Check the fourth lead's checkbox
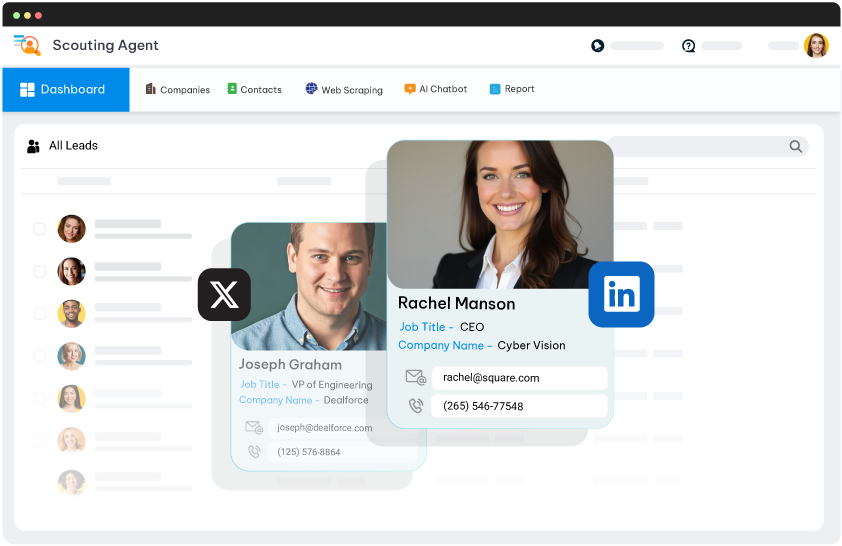Viewport: 842px width, 546px height. pyautogui.click(x=40, y=356)
